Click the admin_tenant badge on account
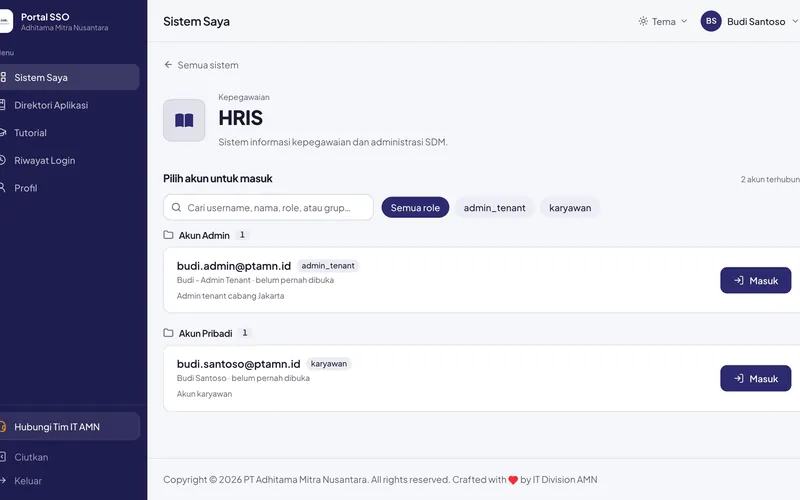 pos(328,266)
